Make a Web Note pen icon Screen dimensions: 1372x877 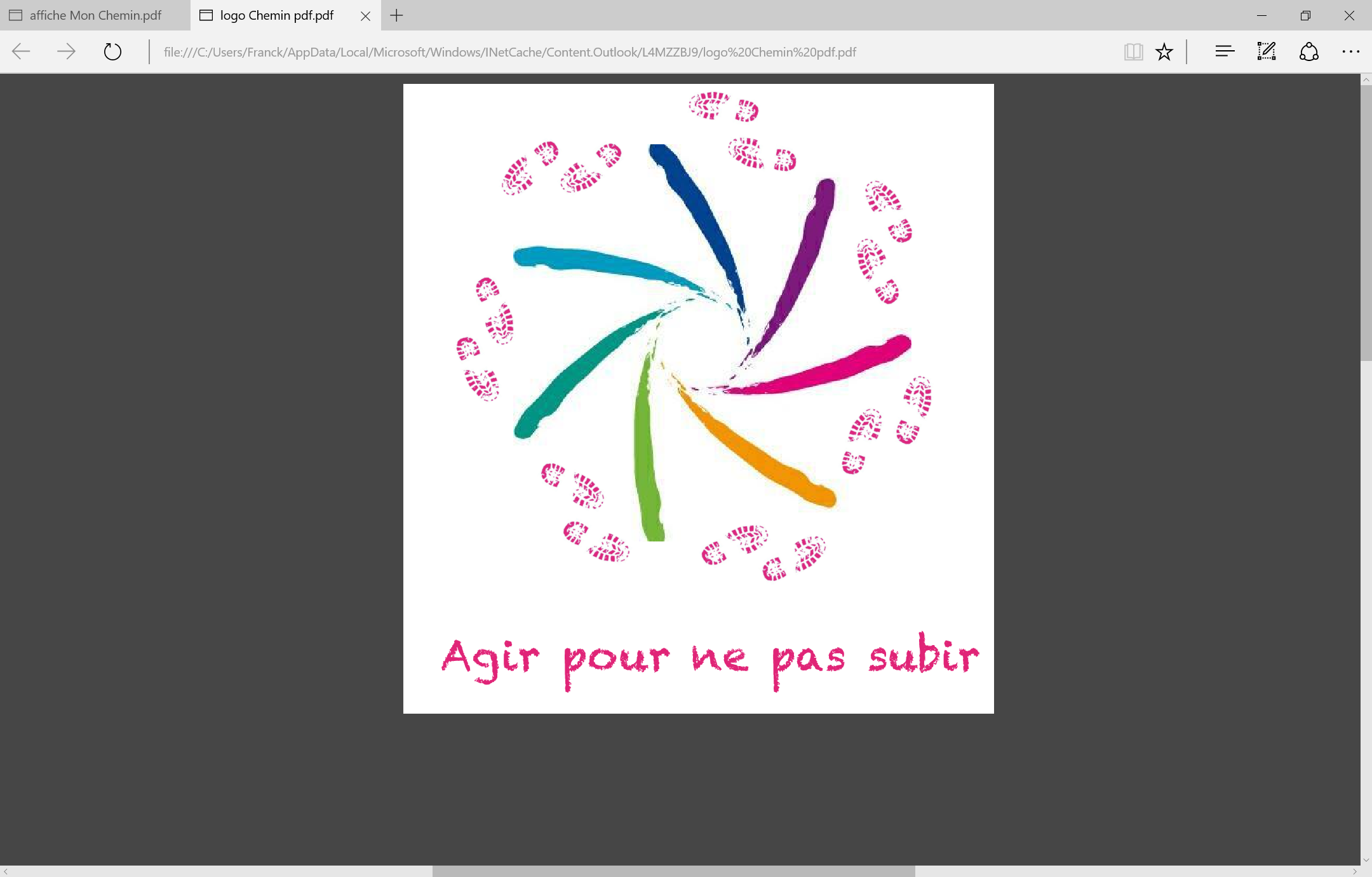(x=1267, y=51)
